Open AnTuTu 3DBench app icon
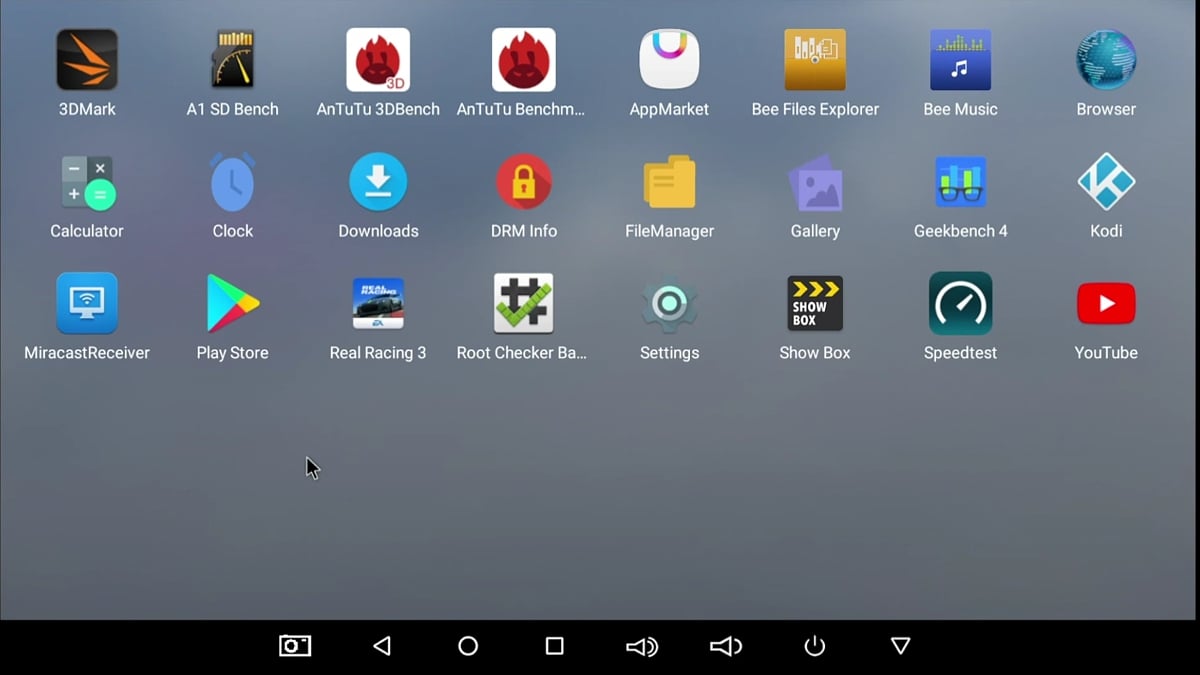The image size is (1200, 675). click(x=378, y=60)
